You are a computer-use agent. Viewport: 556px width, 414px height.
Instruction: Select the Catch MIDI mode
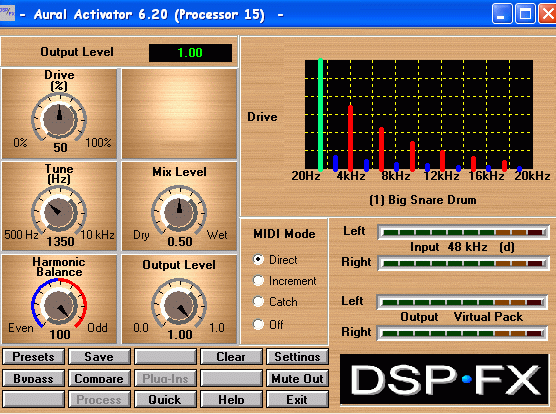(258, 302)
